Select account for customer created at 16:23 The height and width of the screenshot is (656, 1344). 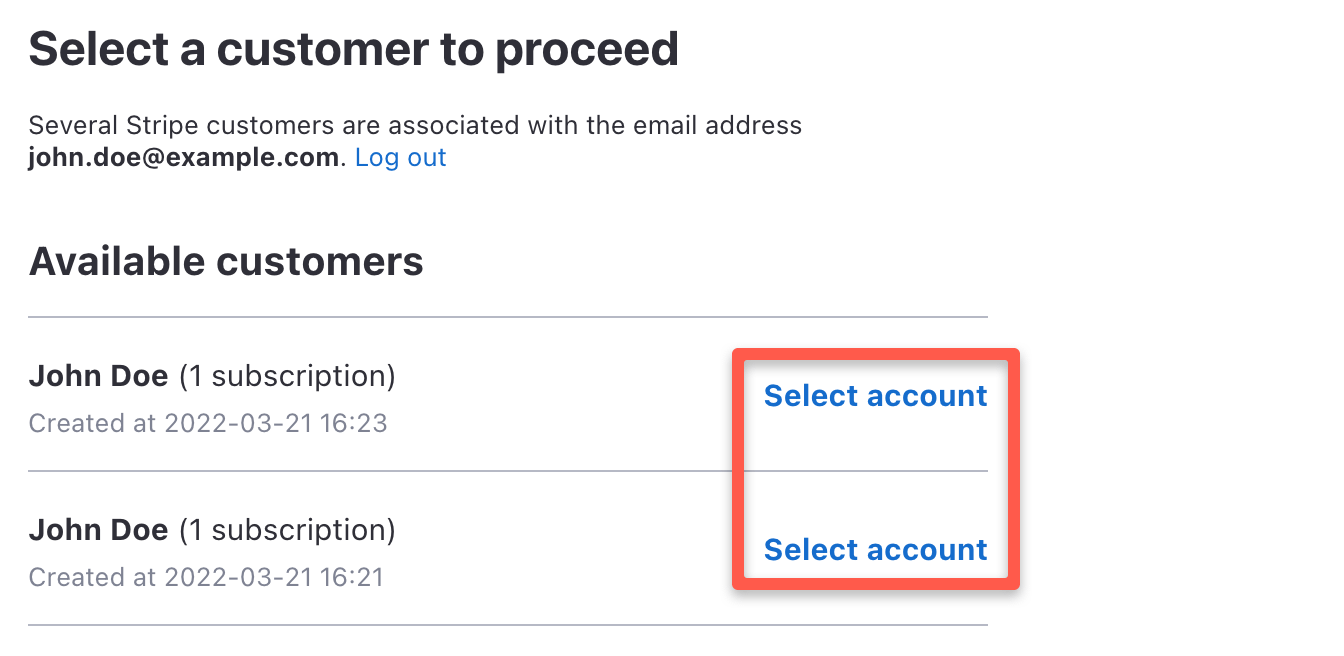[x=875, y=396]
